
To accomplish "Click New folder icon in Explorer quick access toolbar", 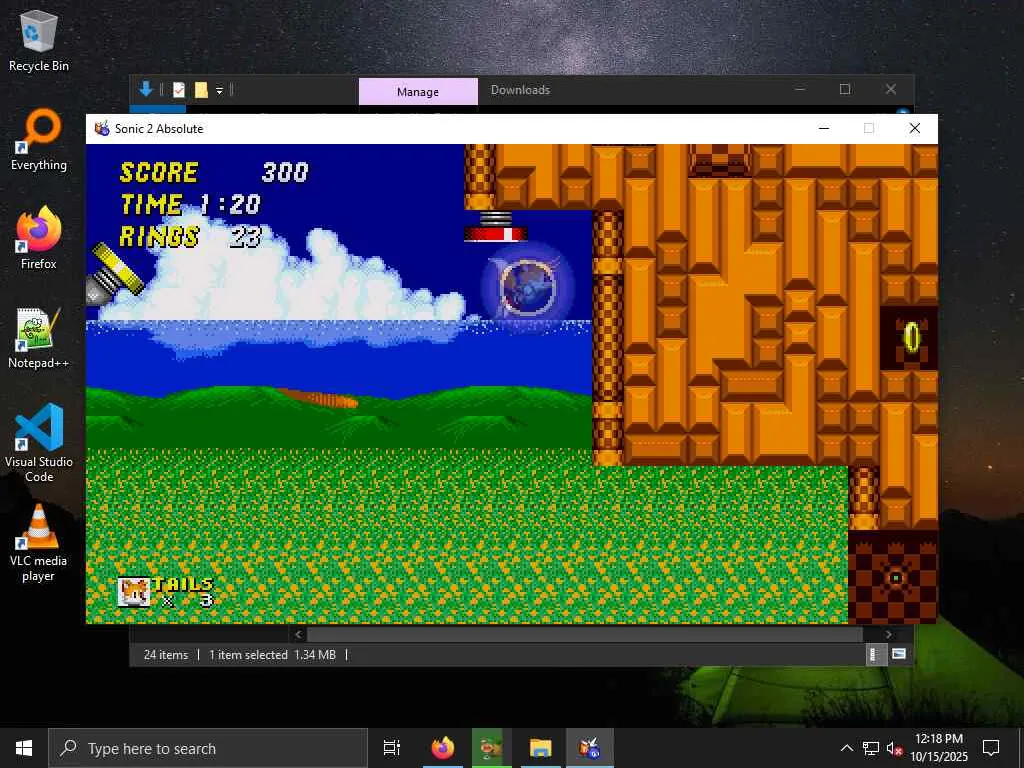I will (201, 90).
